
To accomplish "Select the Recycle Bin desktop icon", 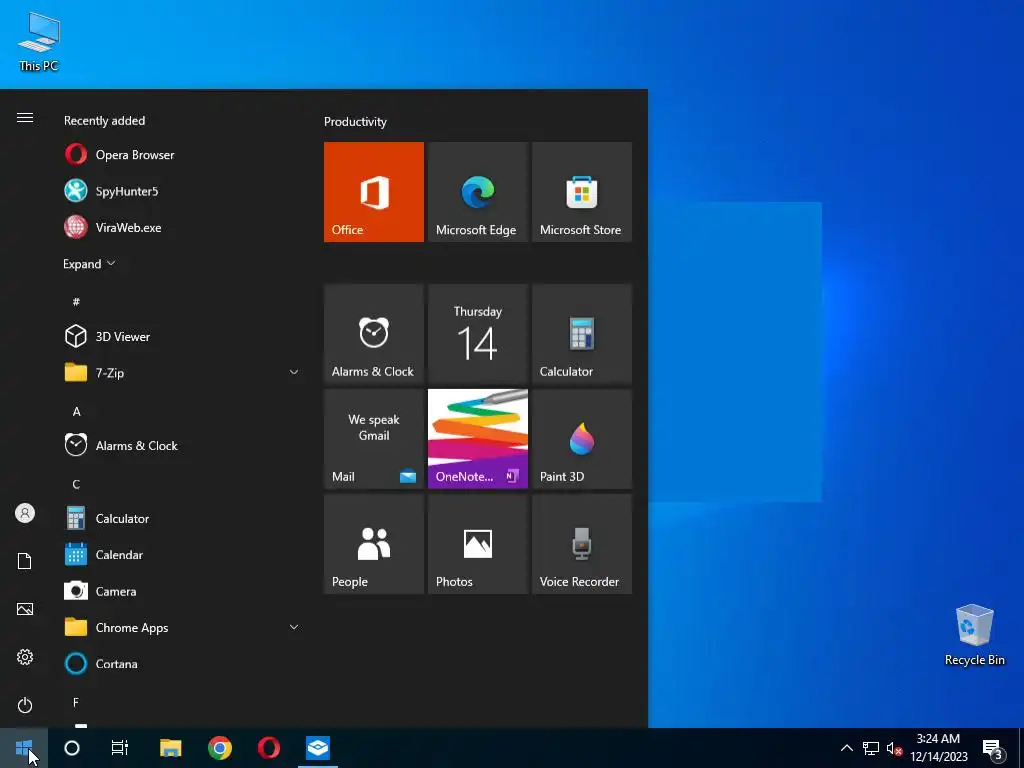I will click(974, 635).
